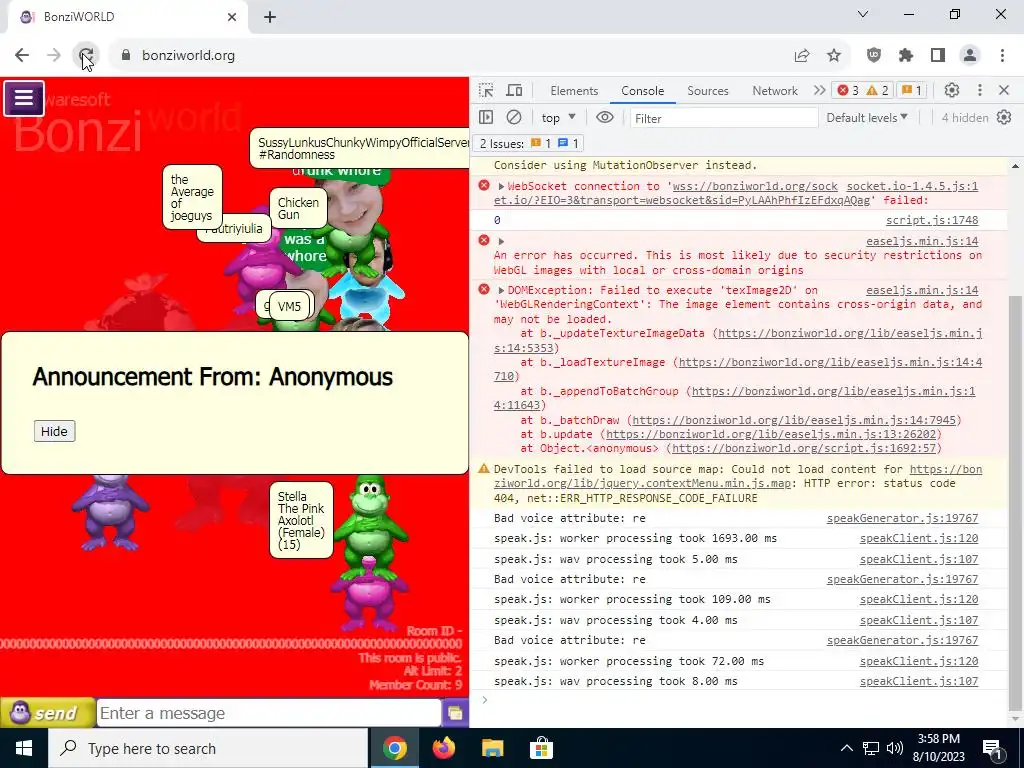Open DevTools customize three-dot menu
The image size is (1024, 768).
pyautogui.click(x=979, y=90)
